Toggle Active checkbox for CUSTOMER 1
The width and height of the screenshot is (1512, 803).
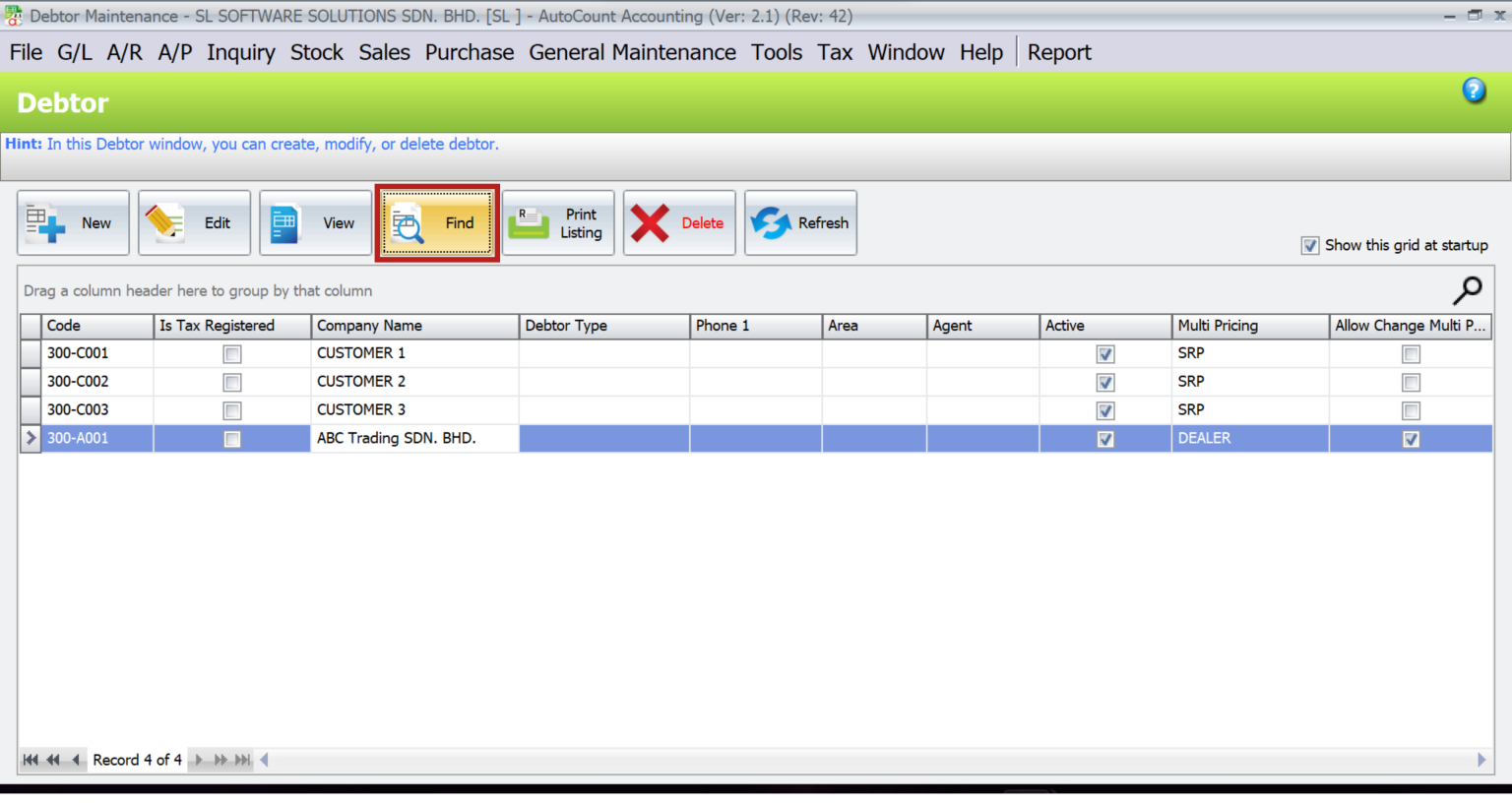coord(1105,354)
